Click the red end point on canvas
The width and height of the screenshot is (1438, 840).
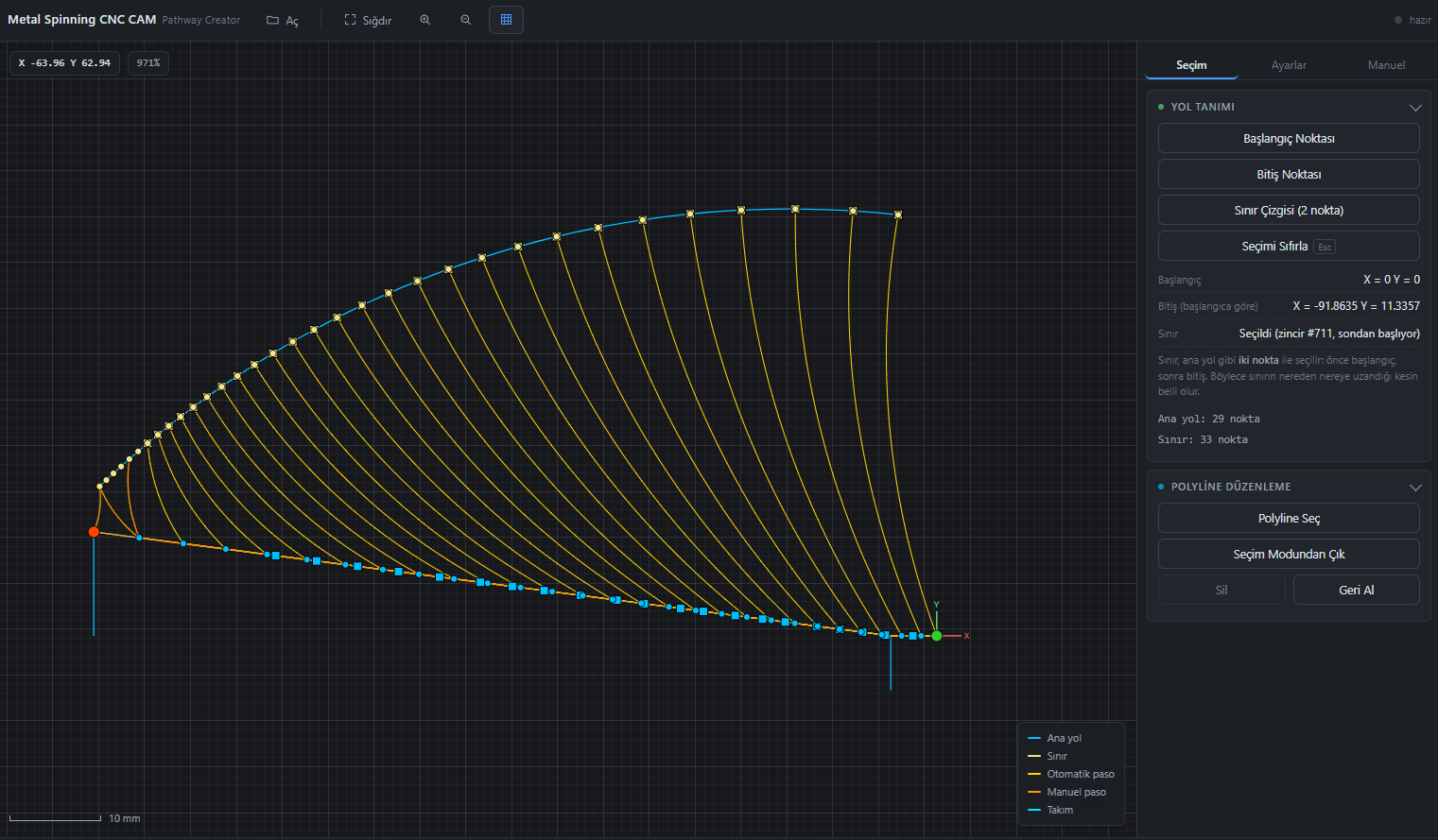pos(94,532)
